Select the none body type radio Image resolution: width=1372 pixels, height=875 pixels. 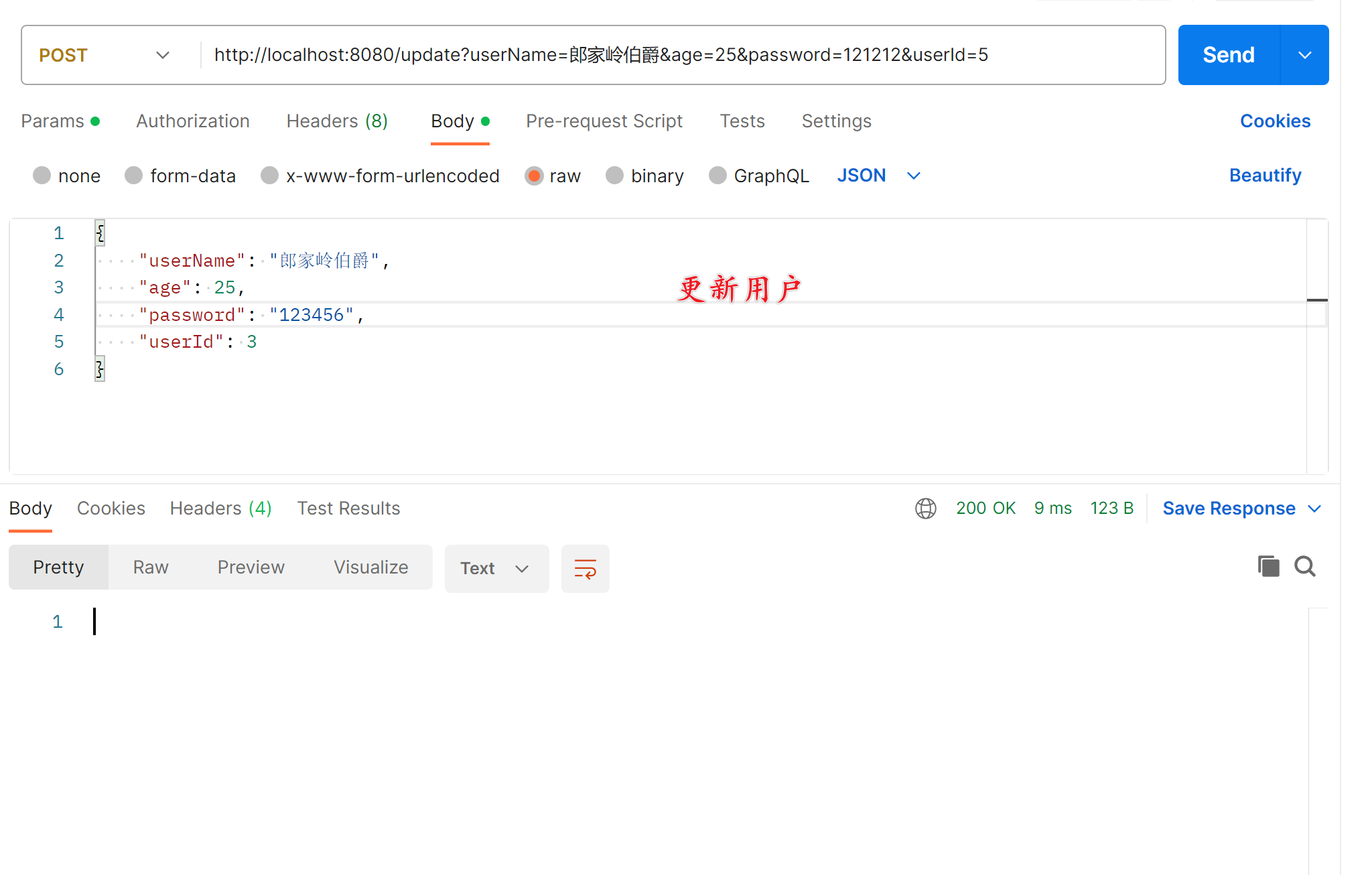[x=42, y=176]
